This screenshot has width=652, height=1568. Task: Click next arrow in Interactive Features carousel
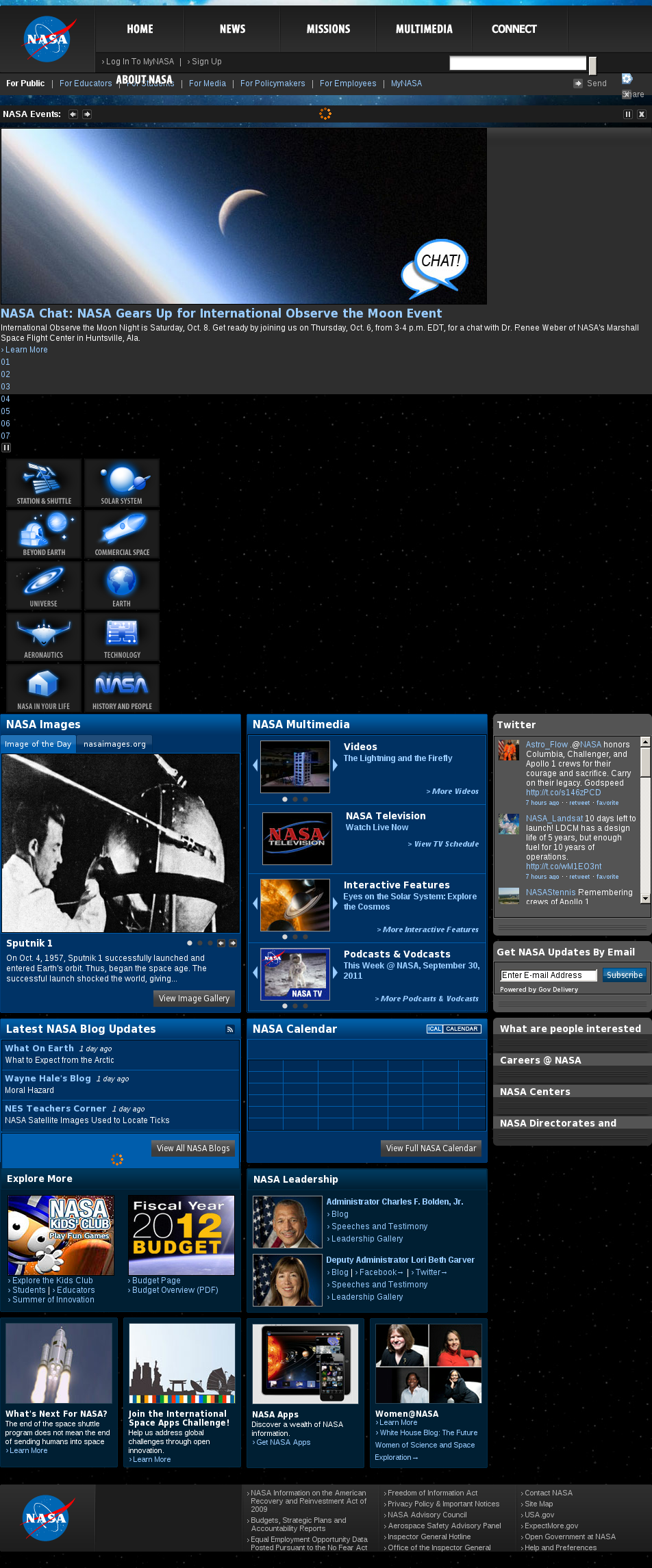(x=335, y=903)
